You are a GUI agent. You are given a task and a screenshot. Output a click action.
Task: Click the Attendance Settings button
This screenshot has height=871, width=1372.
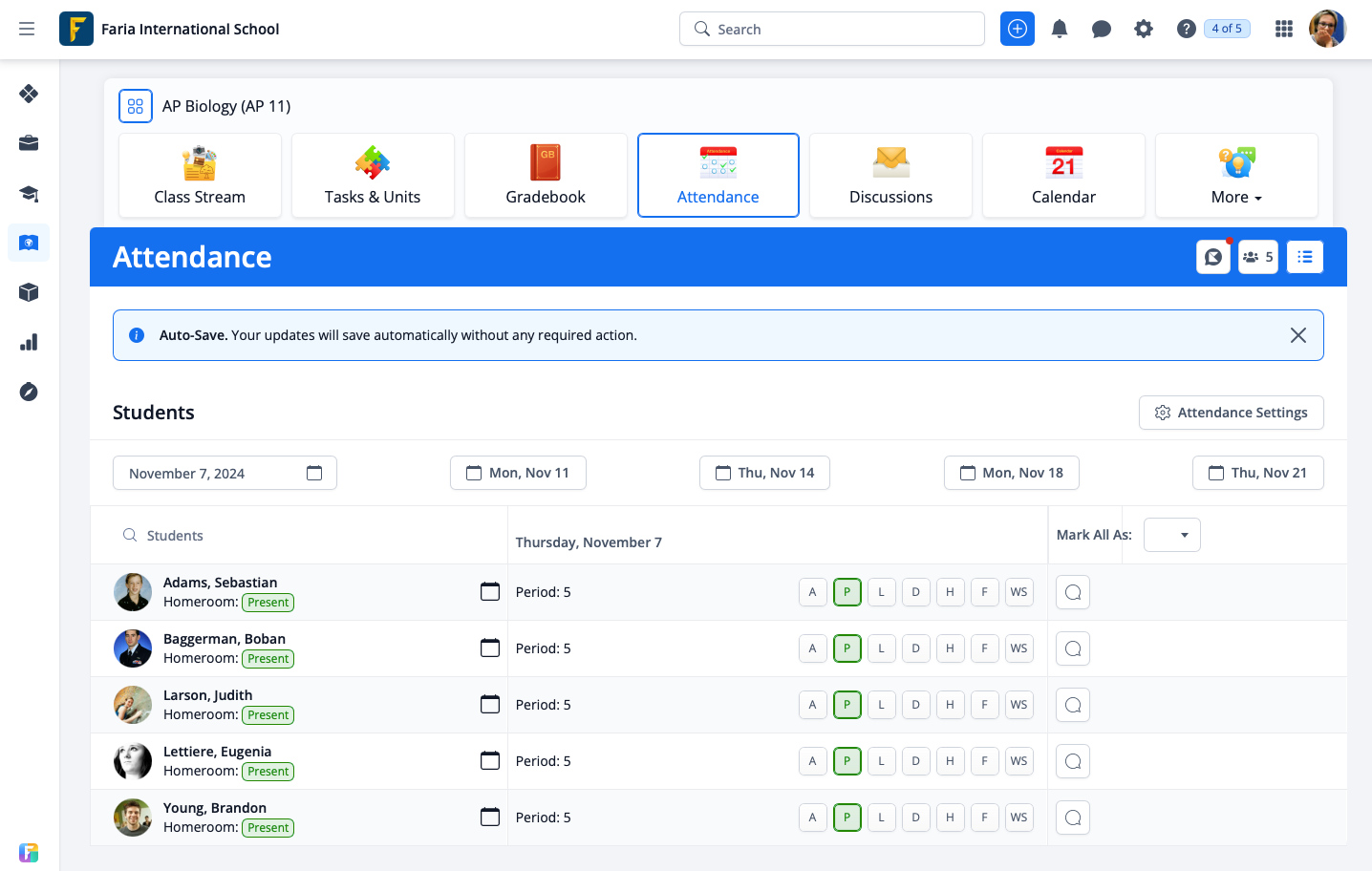click(1231, 413)
